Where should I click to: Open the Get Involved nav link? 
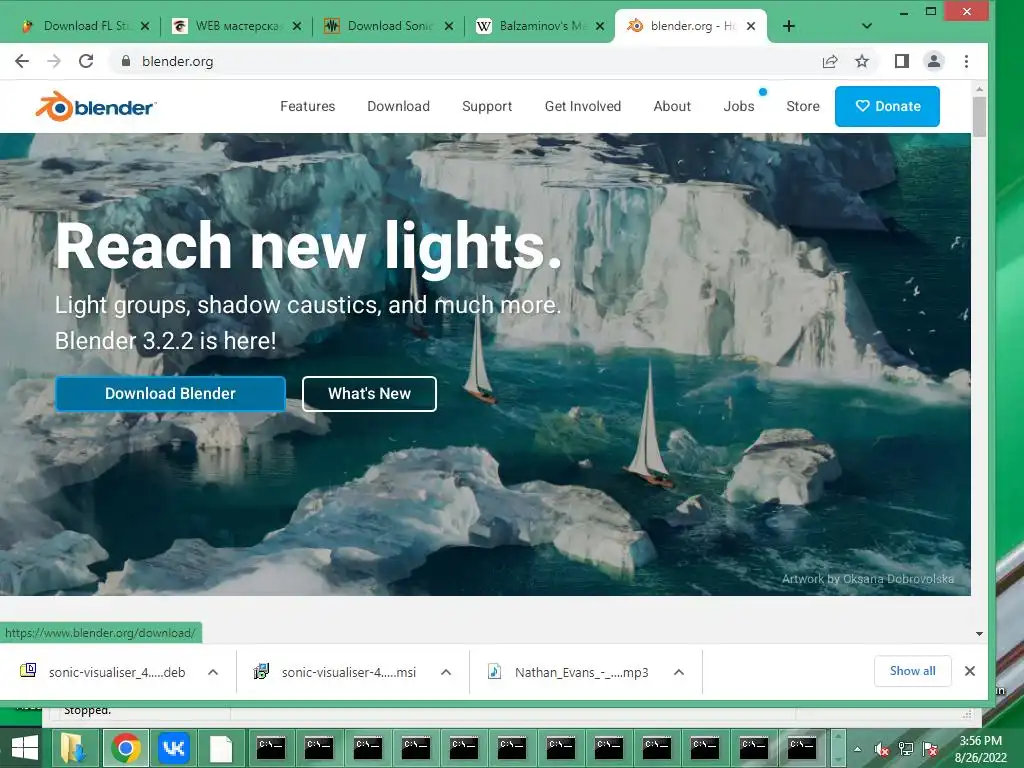(x=583, y=106)
